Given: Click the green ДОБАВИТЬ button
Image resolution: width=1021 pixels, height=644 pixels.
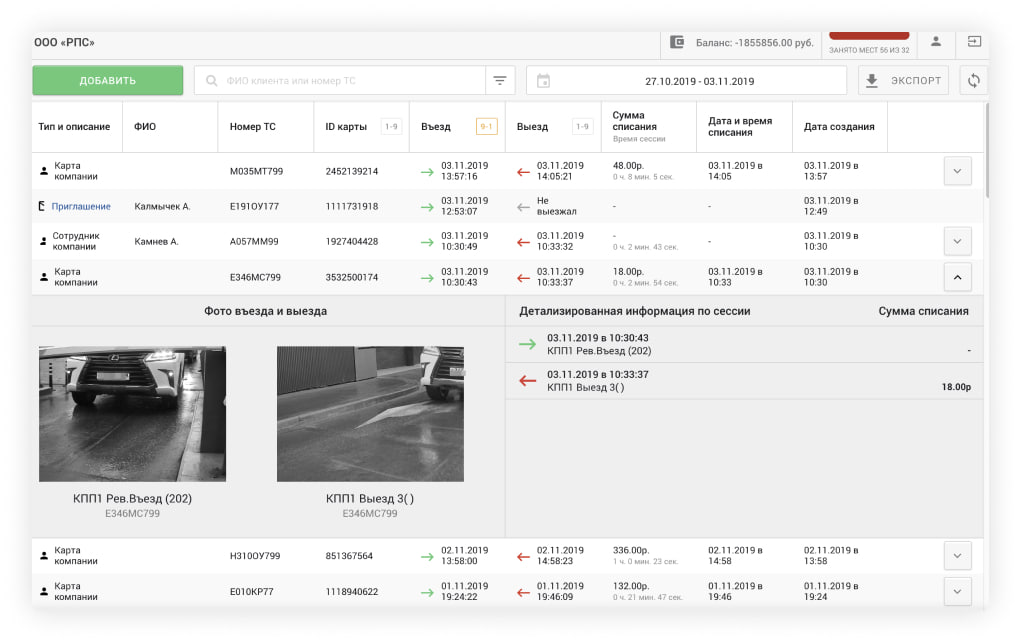Looking at the screenshot, I should [x=108, y=81].
